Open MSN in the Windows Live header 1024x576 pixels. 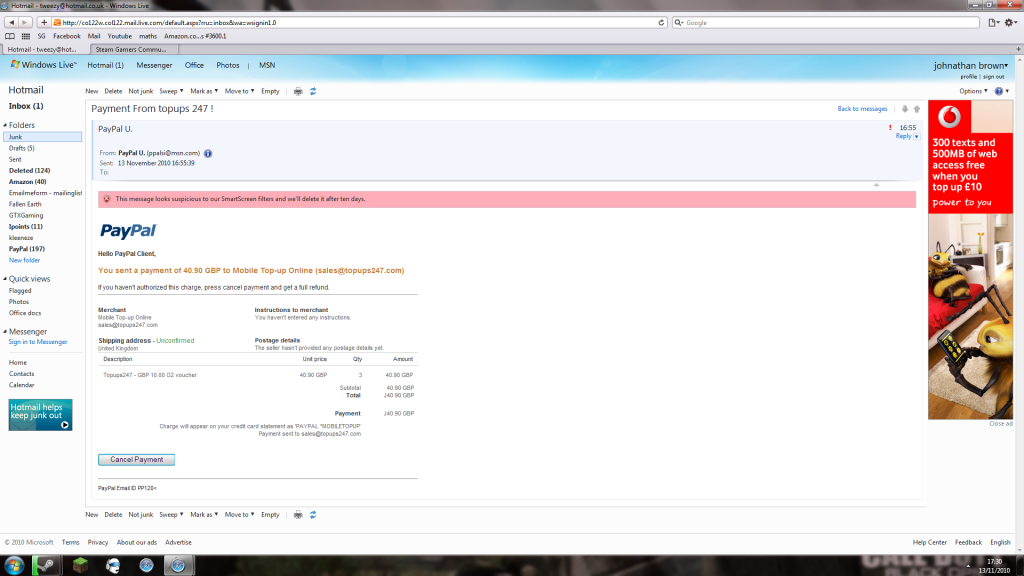[267, 65]
